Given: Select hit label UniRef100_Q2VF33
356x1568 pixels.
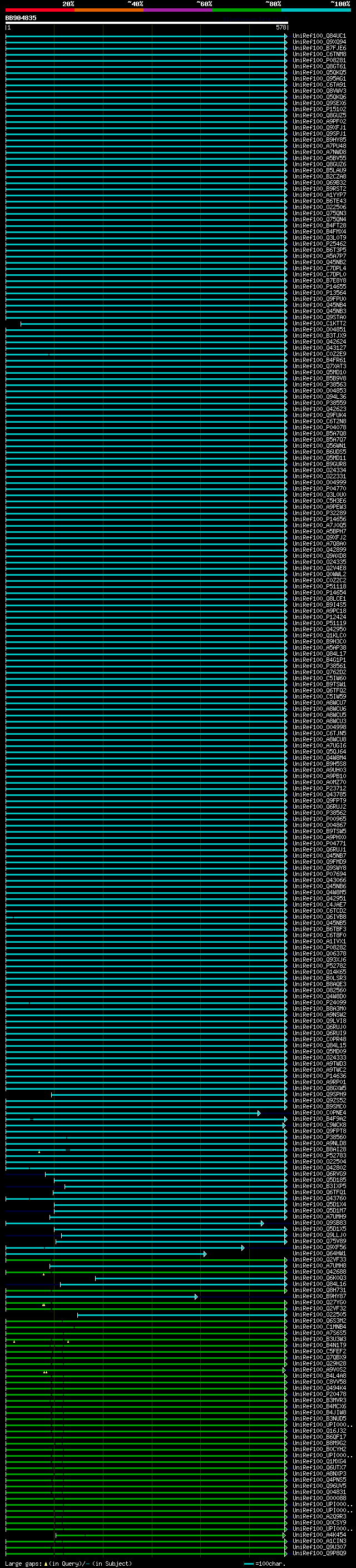Looking at the screenshot, I should (319, 1259).
